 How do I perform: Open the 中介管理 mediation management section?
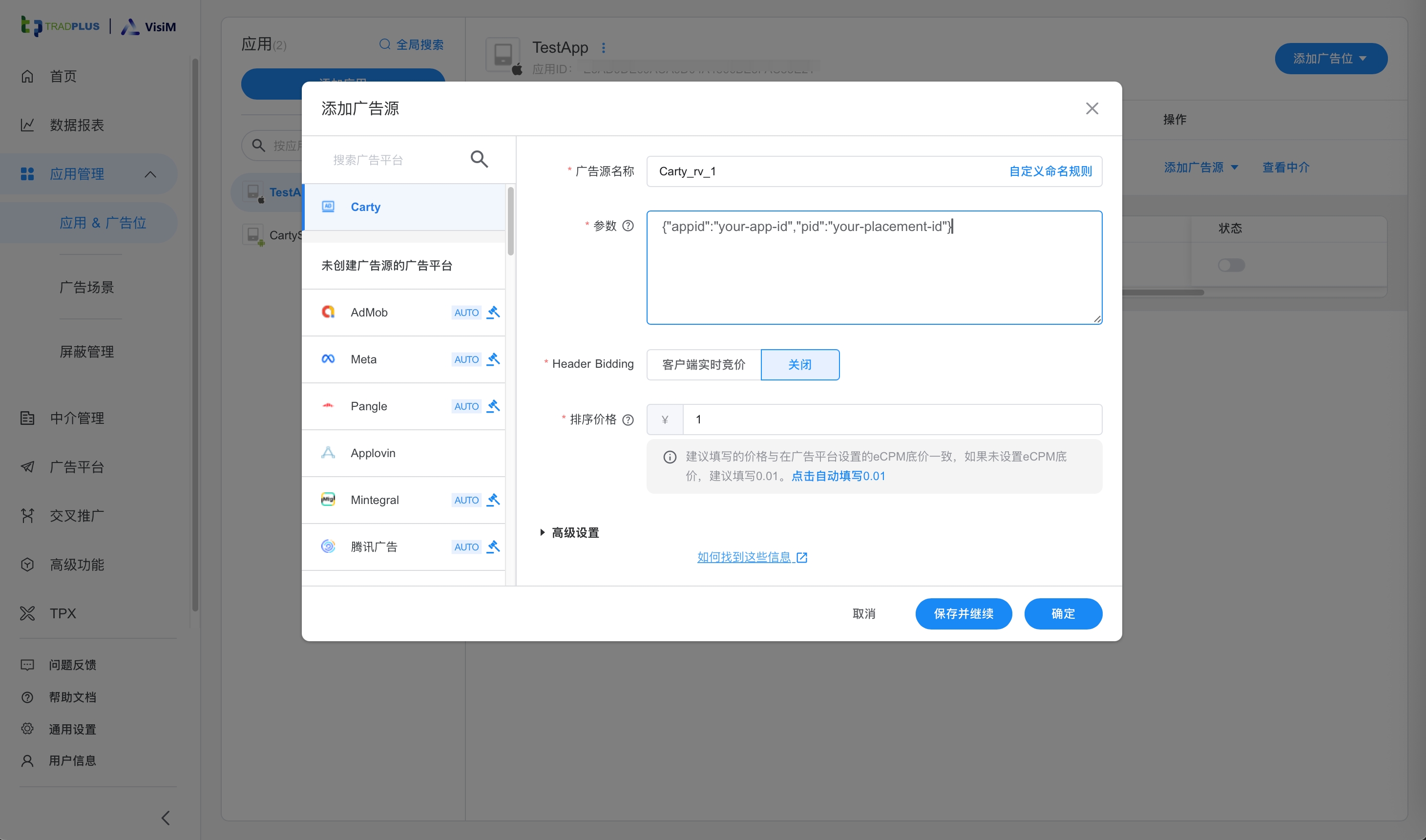tap(78, 419)
